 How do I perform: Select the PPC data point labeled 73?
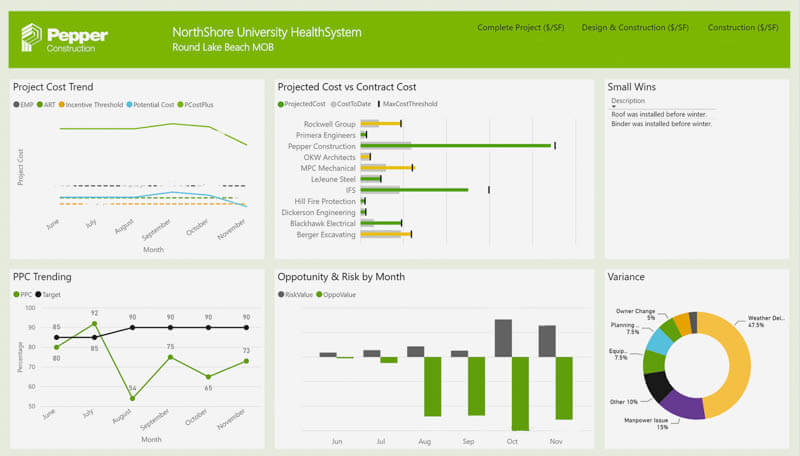pos(246,361)
